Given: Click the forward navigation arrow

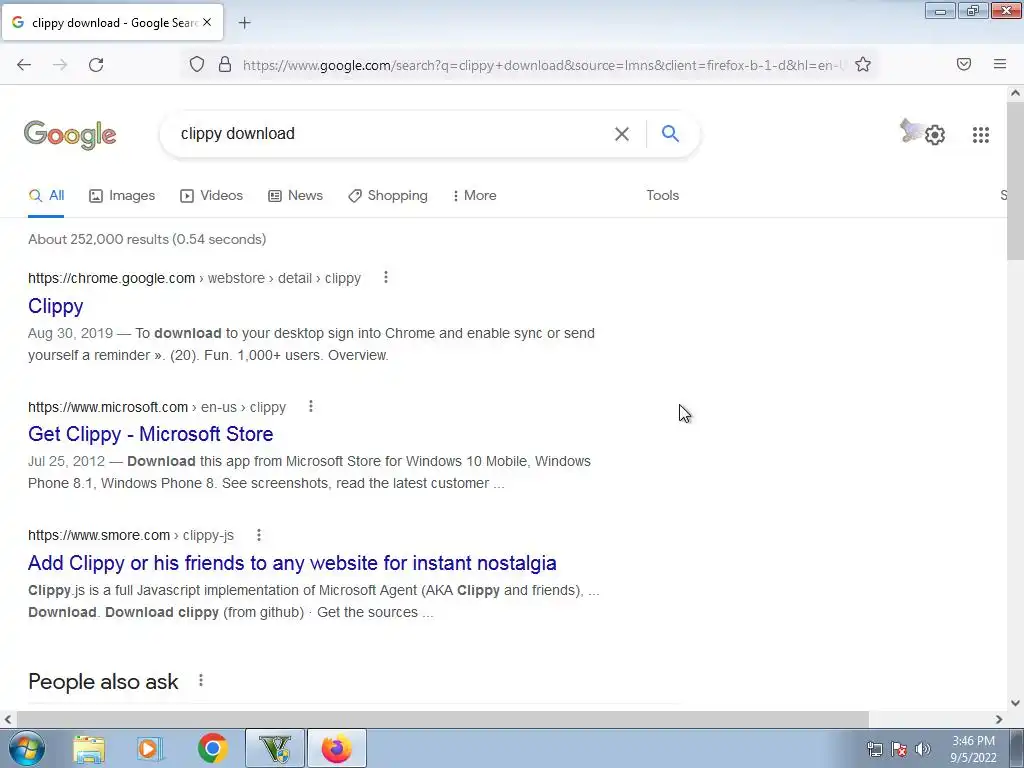Looking at the screenshot, I should 60,65.
